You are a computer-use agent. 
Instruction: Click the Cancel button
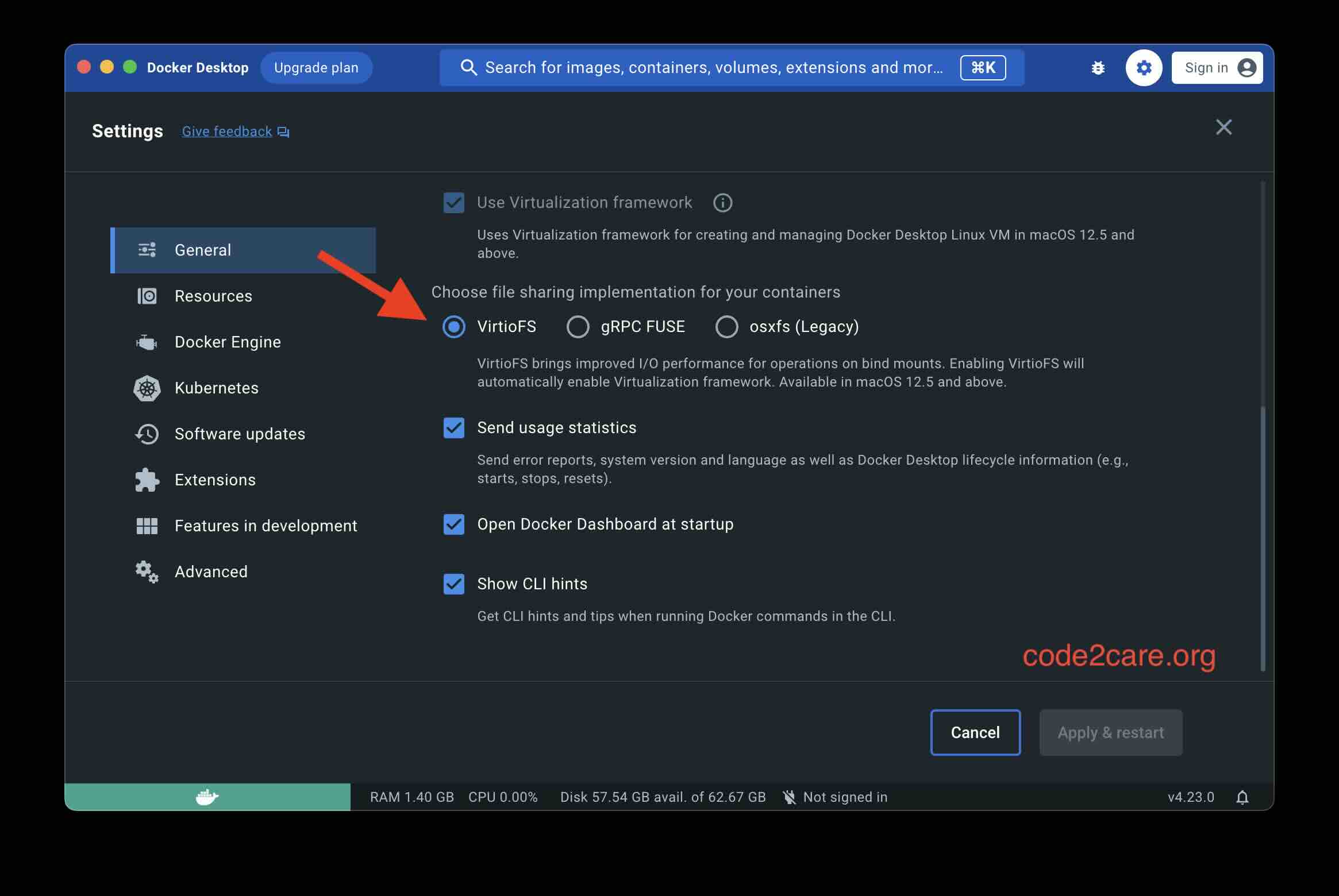tap(975, 733)
